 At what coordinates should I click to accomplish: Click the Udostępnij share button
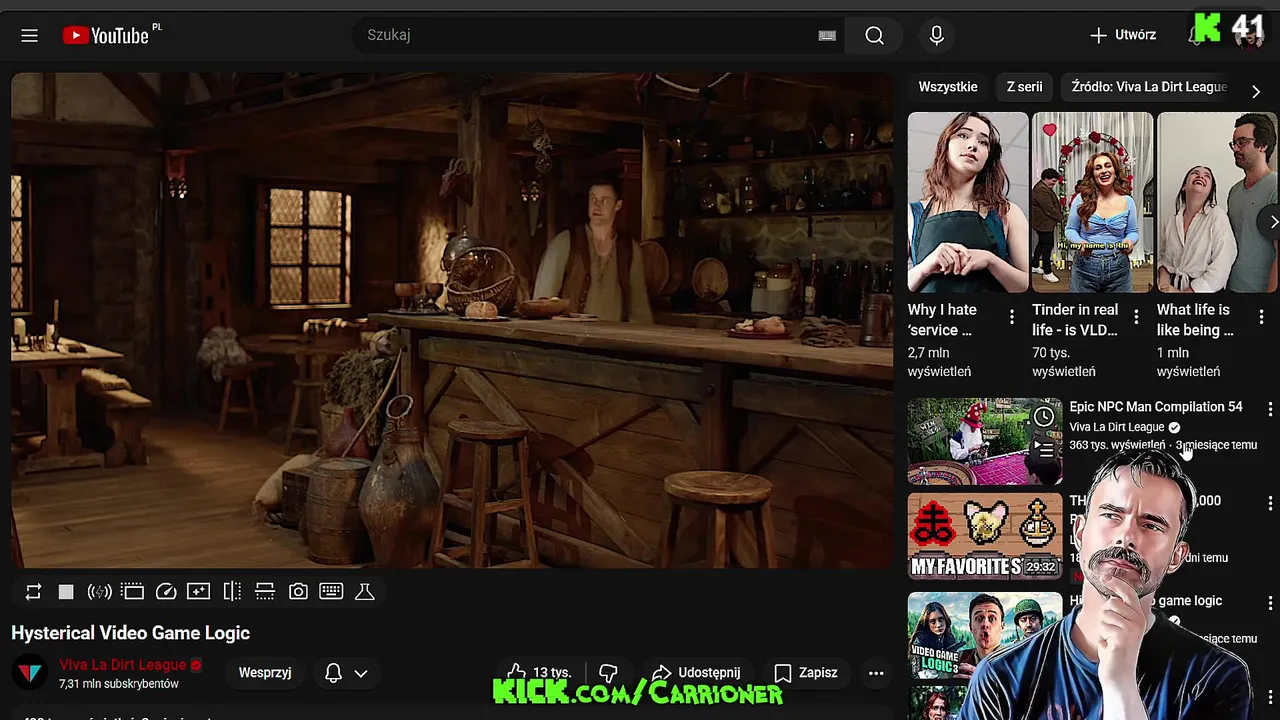click(x=696, y=673)
